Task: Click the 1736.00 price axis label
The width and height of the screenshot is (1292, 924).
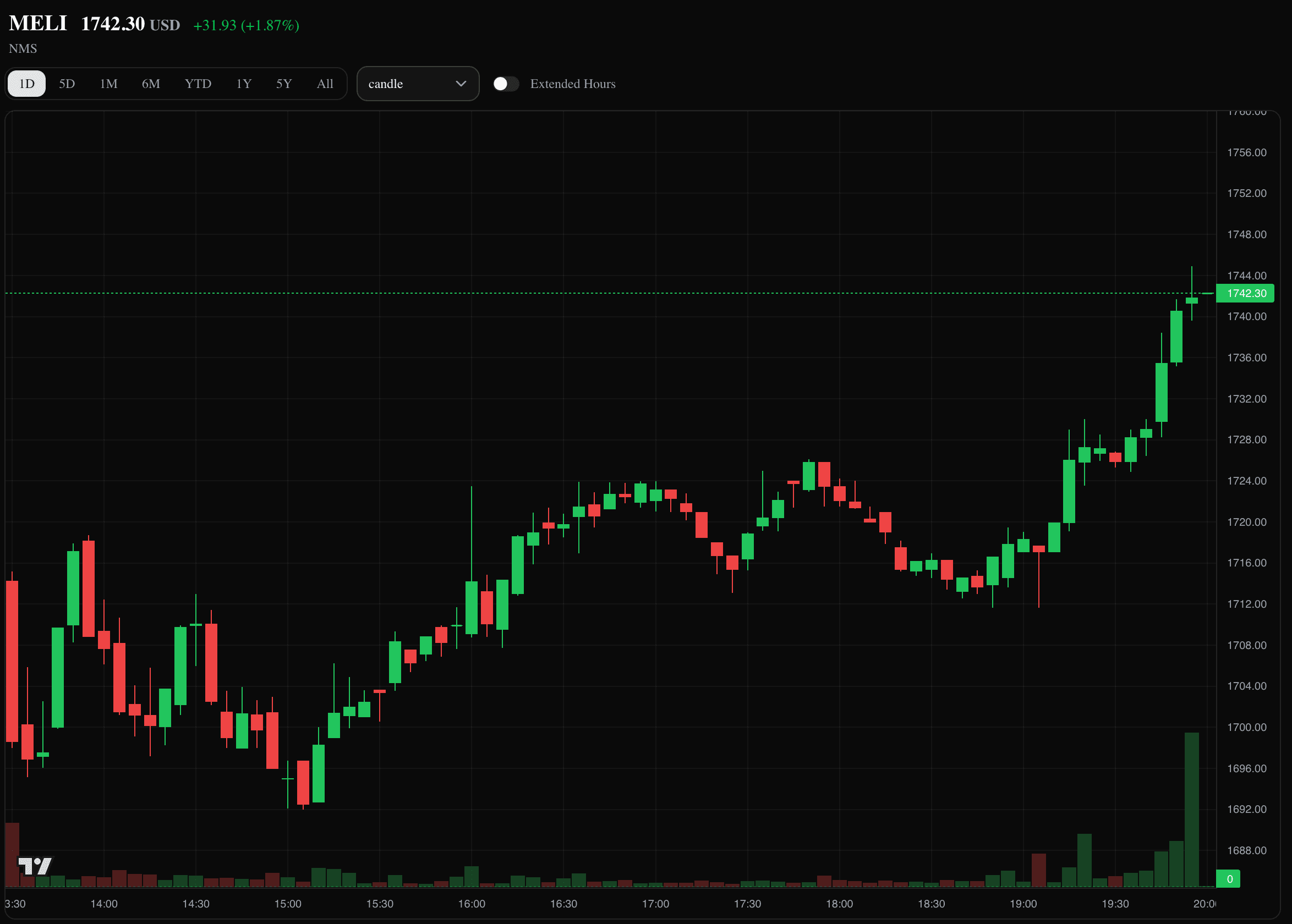Action: 1247,358
